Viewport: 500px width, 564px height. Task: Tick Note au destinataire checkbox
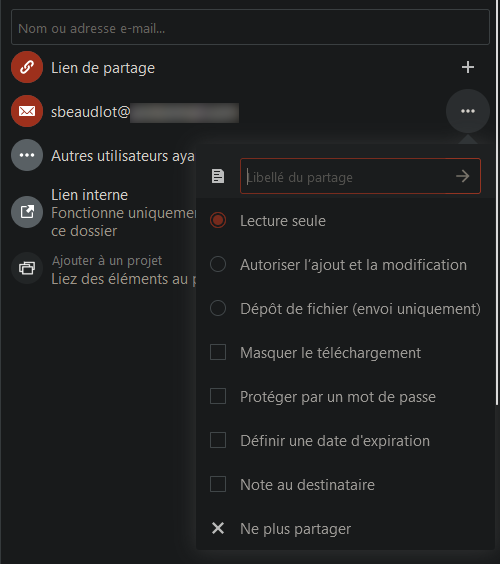point(218,484)
